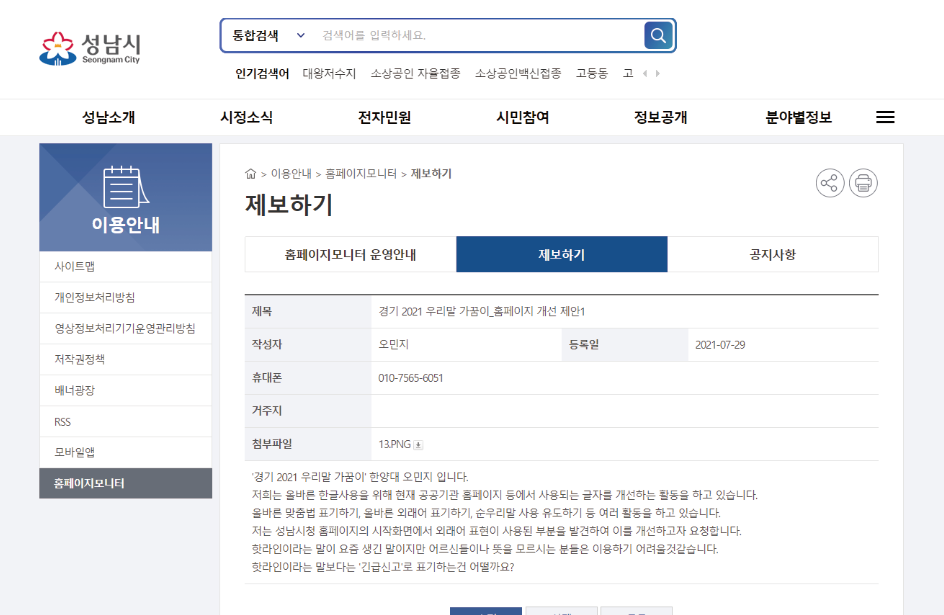The height and width of the screenshot is (615, 944).
Task: Open the 성남소개 main menu
Action: [108, 117]
